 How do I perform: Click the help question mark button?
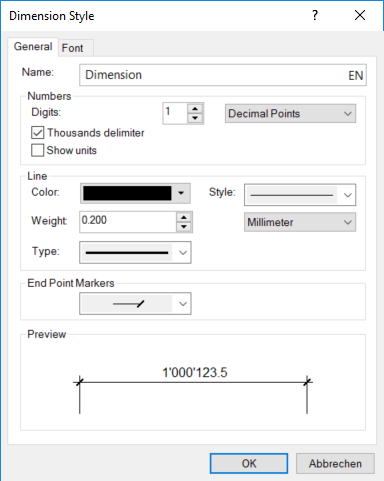point(315,15)
